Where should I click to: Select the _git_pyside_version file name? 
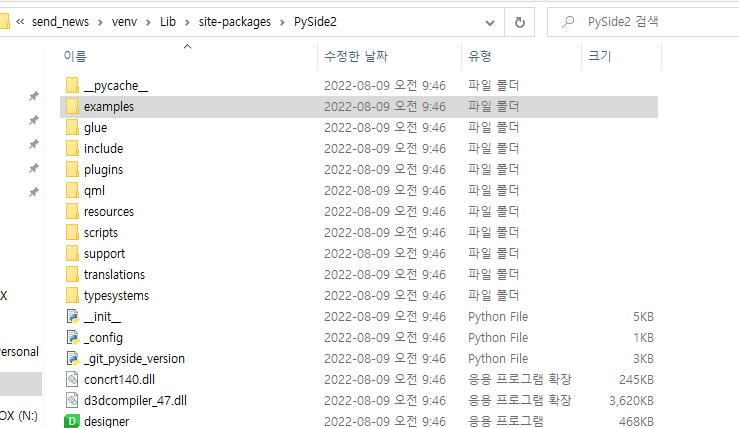[x=134, y=359]
